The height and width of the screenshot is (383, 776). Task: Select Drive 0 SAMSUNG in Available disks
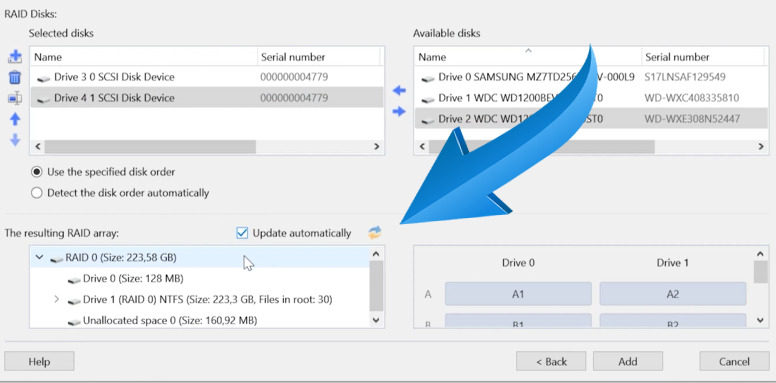[591, 77]
